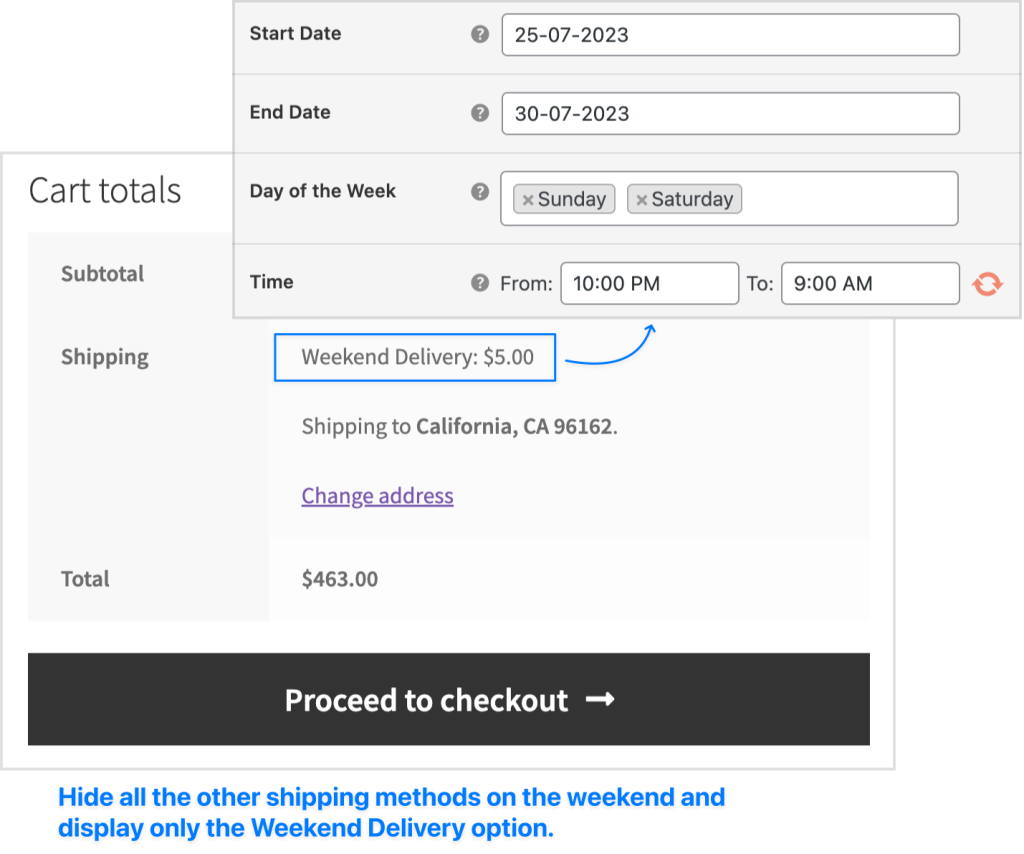Click the Day of the Week help icon
1024x854 pixels.
[x=480, y=191]
